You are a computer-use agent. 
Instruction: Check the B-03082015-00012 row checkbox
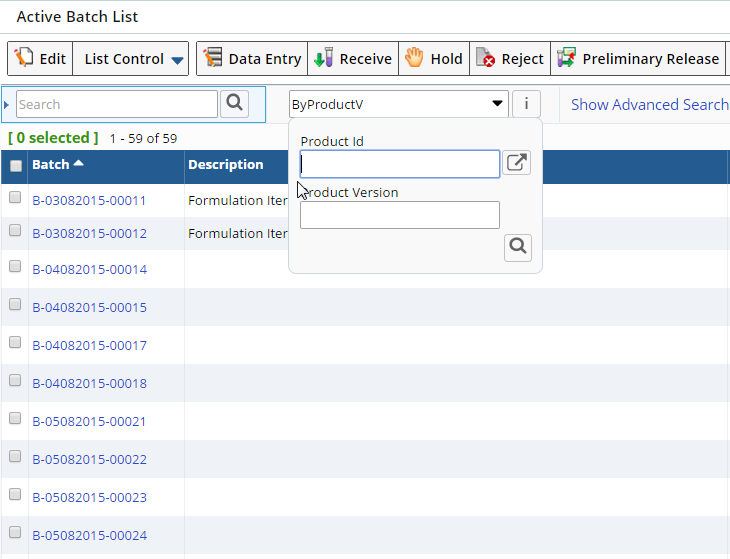pos(15,230)
